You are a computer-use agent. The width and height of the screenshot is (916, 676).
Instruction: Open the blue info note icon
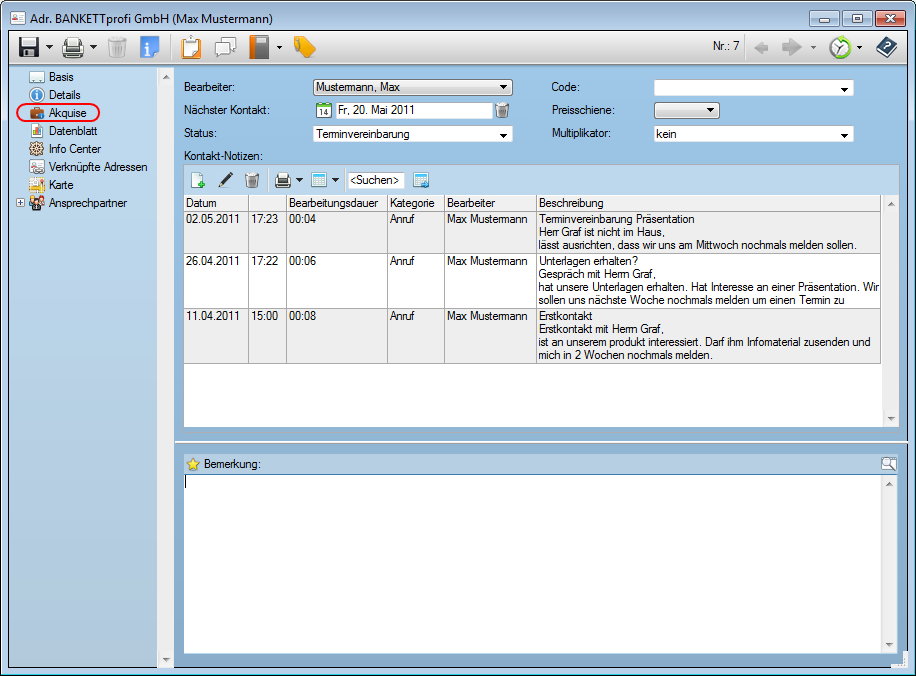(x=149, y=47)
